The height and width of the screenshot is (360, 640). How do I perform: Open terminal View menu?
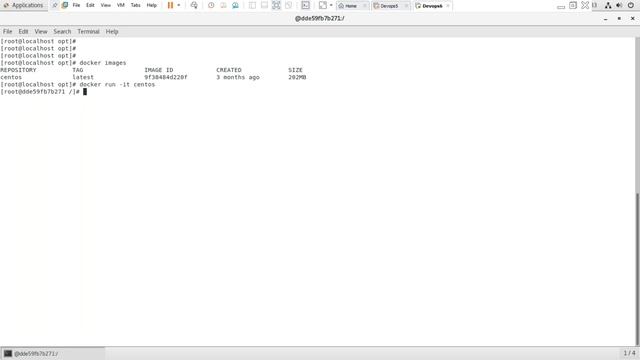(x=41, y=31)
